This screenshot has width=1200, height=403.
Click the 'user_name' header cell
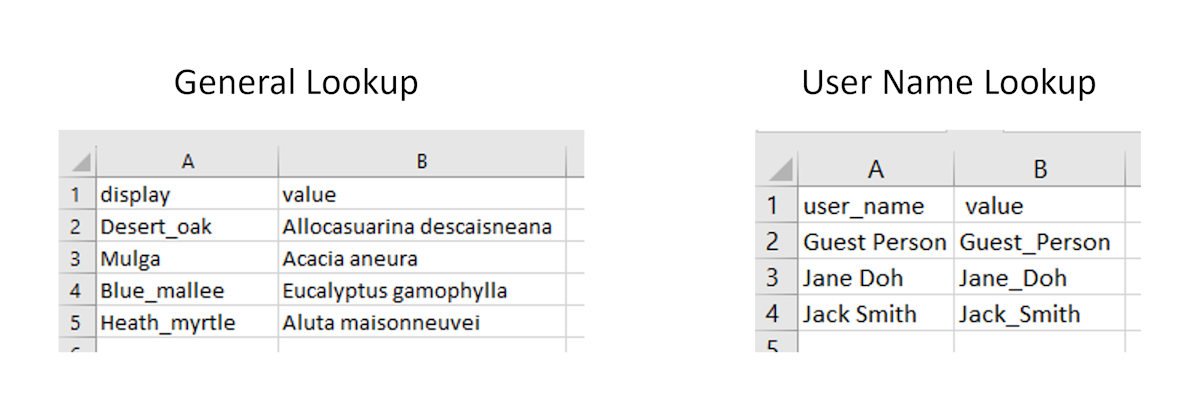click(876, 206)
